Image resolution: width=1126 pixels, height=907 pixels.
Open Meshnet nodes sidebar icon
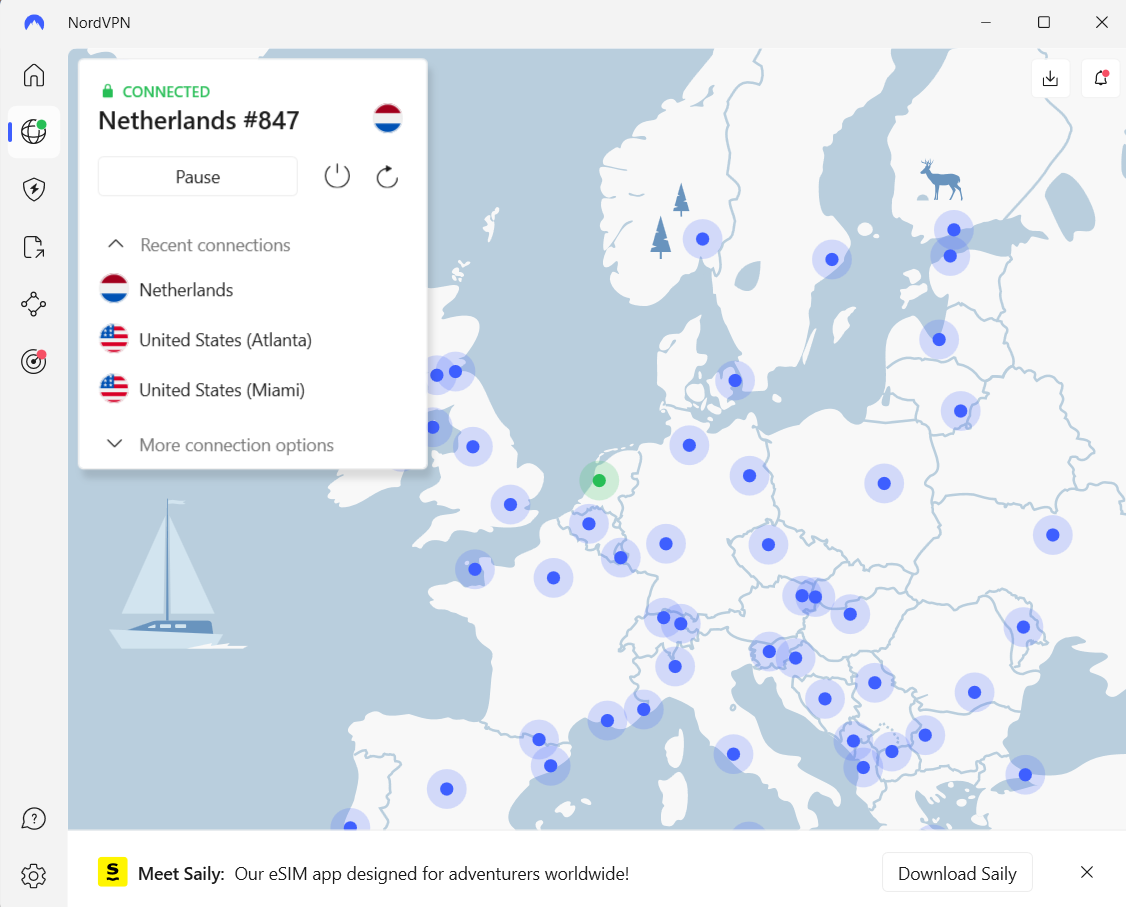pos(34,304)
